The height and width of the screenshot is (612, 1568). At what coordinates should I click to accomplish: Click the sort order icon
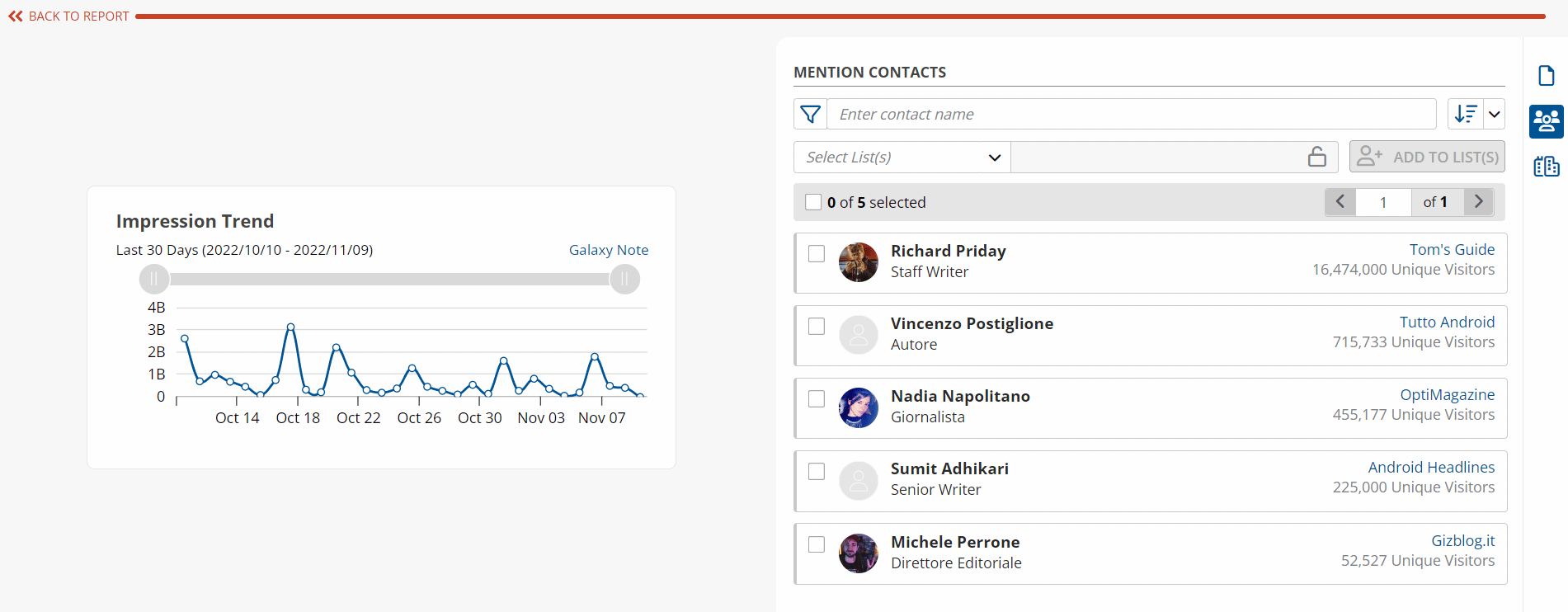click(1466, 114)
